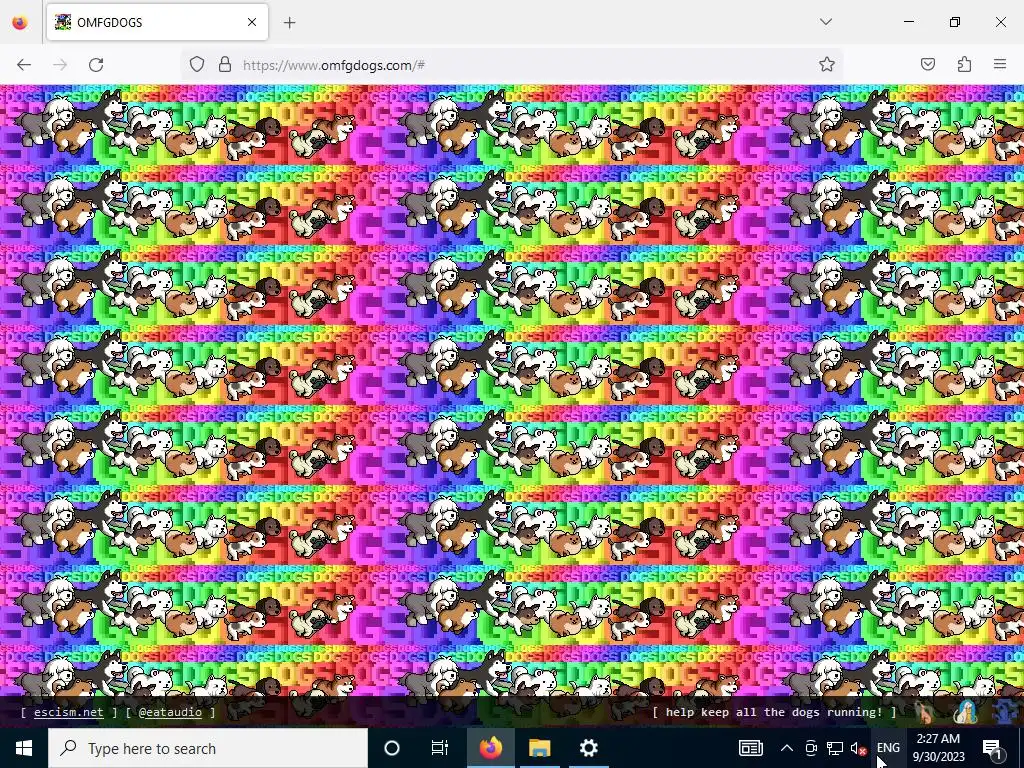This screenshot has height=768, width=1024.
Task: Bookmark this page with the star
Action: 827,64
